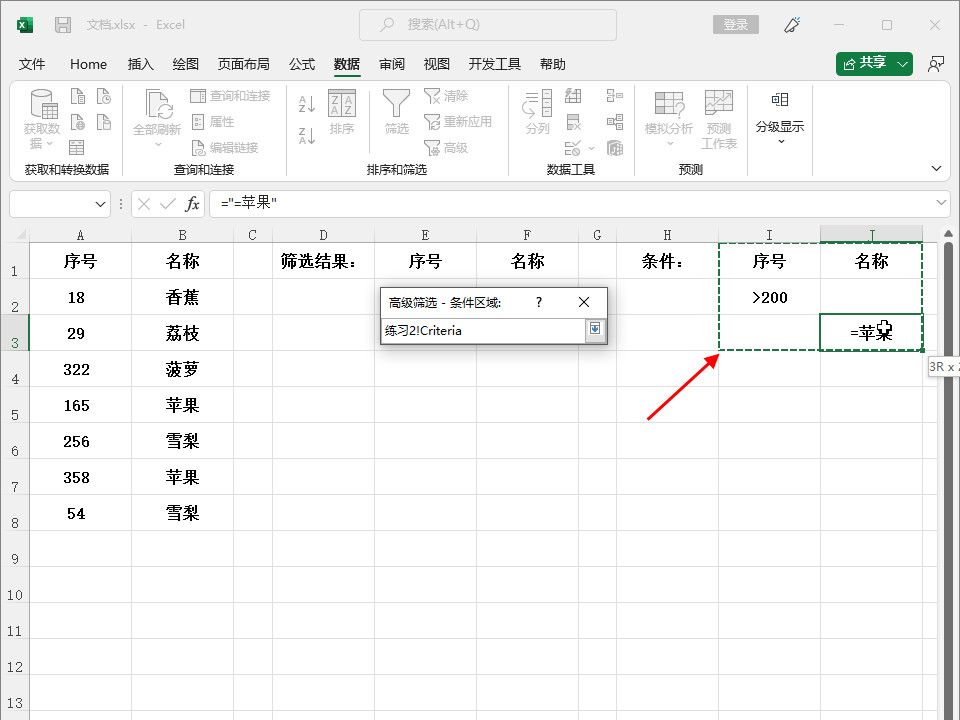Click the search box (搜索)
The image size is (960, 720).
(x=487, y=24)
